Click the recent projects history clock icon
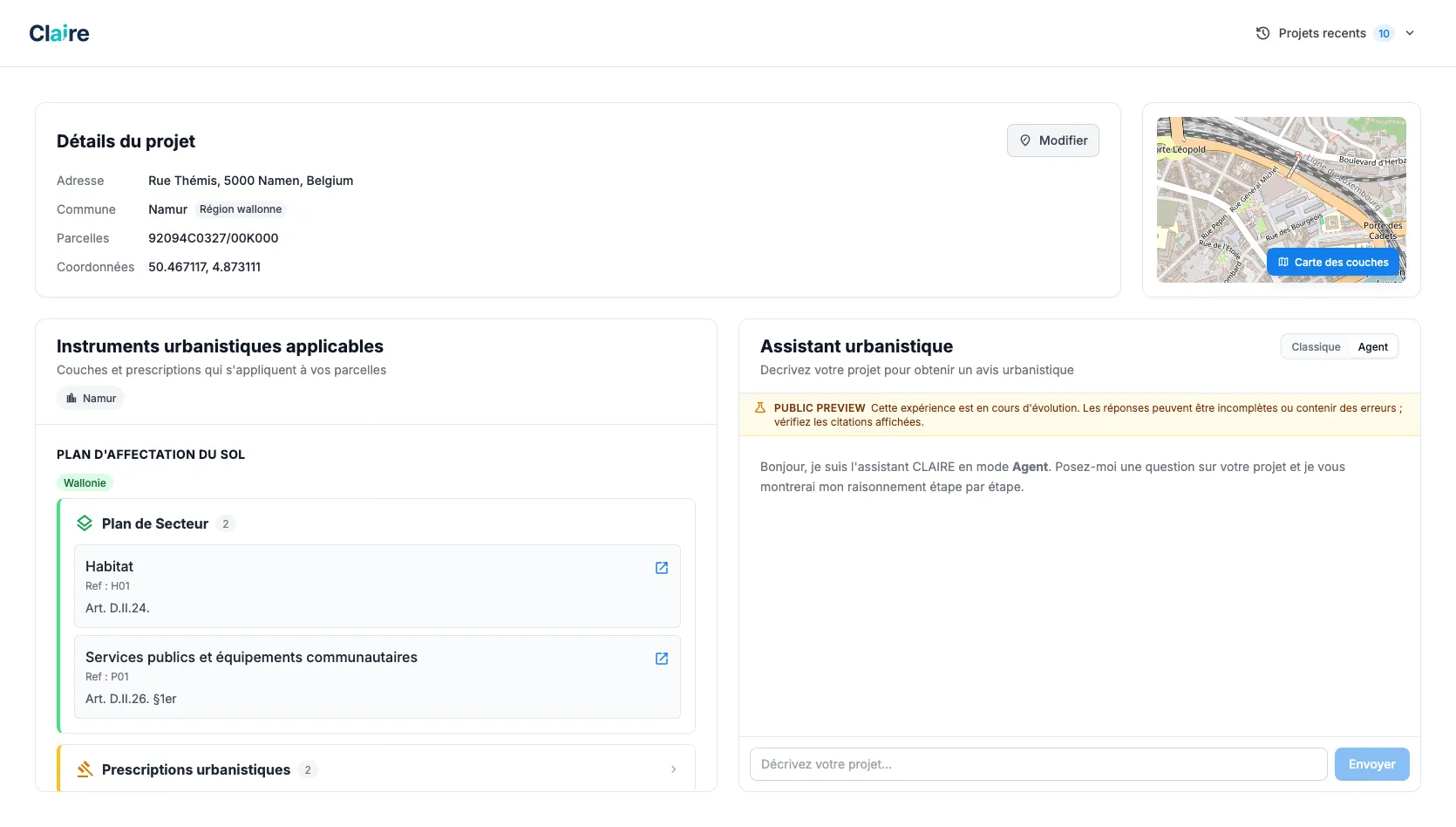1456x827 pixels. [1262, 33]
